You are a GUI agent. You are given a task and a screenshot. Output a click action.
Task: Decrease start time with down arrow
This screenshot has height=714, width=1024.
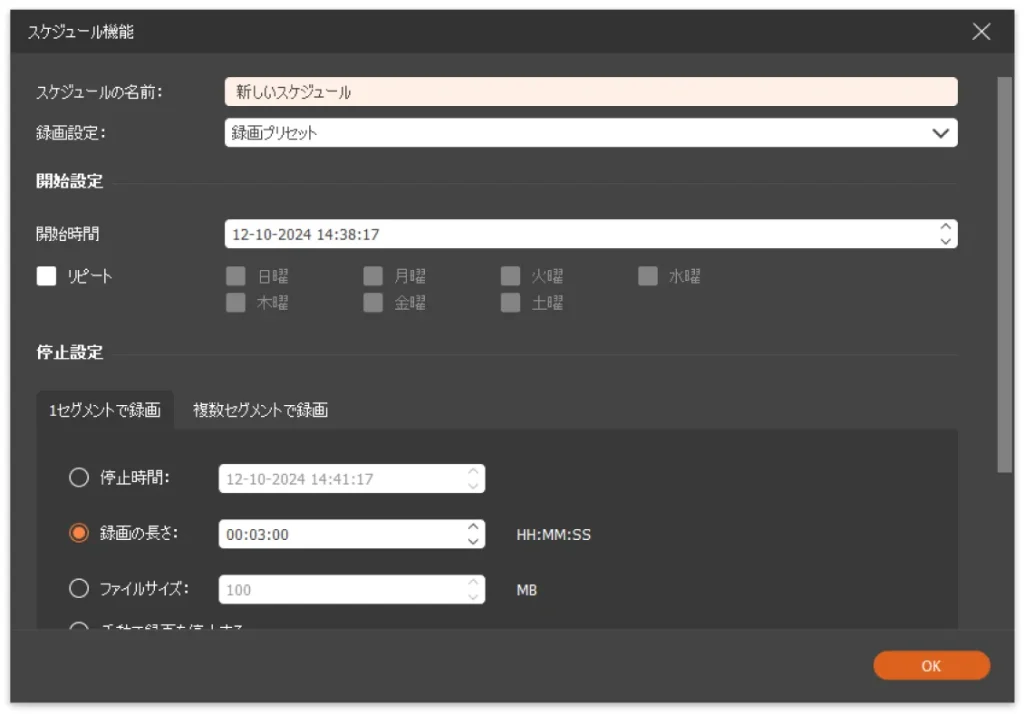945,241
